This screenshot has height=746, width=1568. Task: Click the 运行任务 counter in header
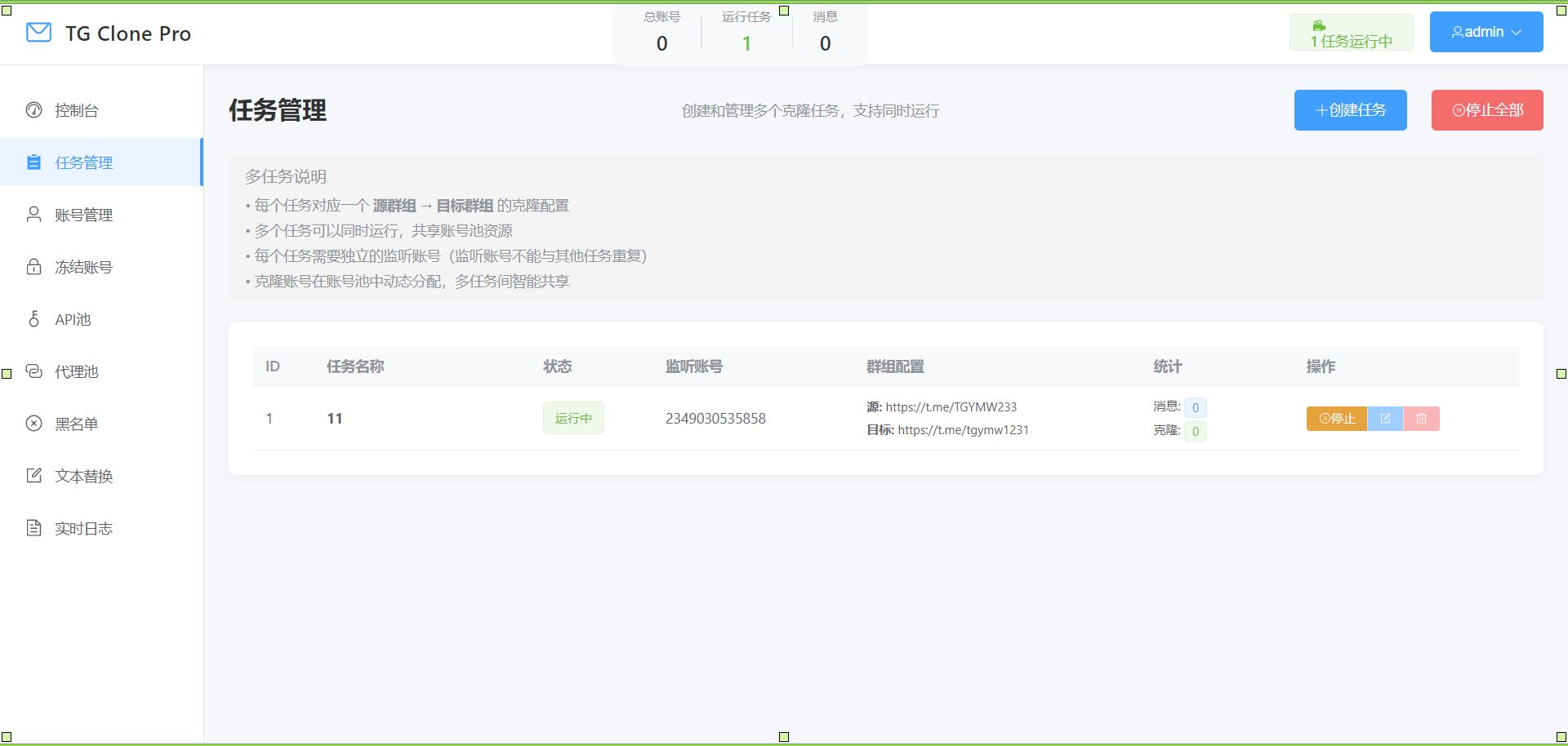tap(746, 31)
